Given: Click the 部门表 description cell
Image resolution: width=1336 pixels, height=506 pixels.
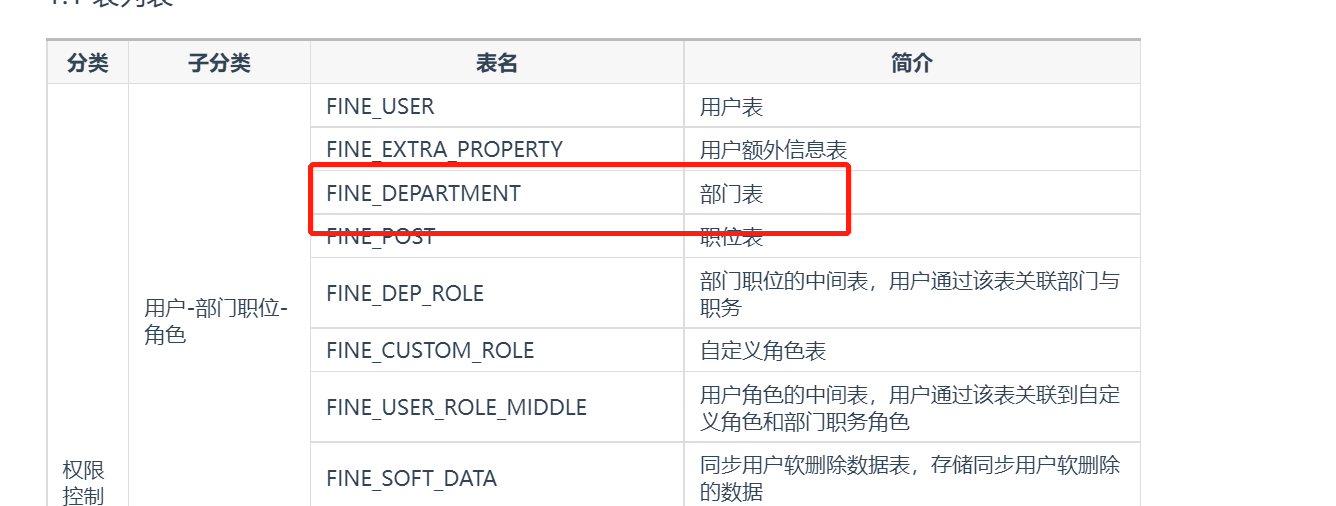Looking at the screenshot, I should click(911, 193).
